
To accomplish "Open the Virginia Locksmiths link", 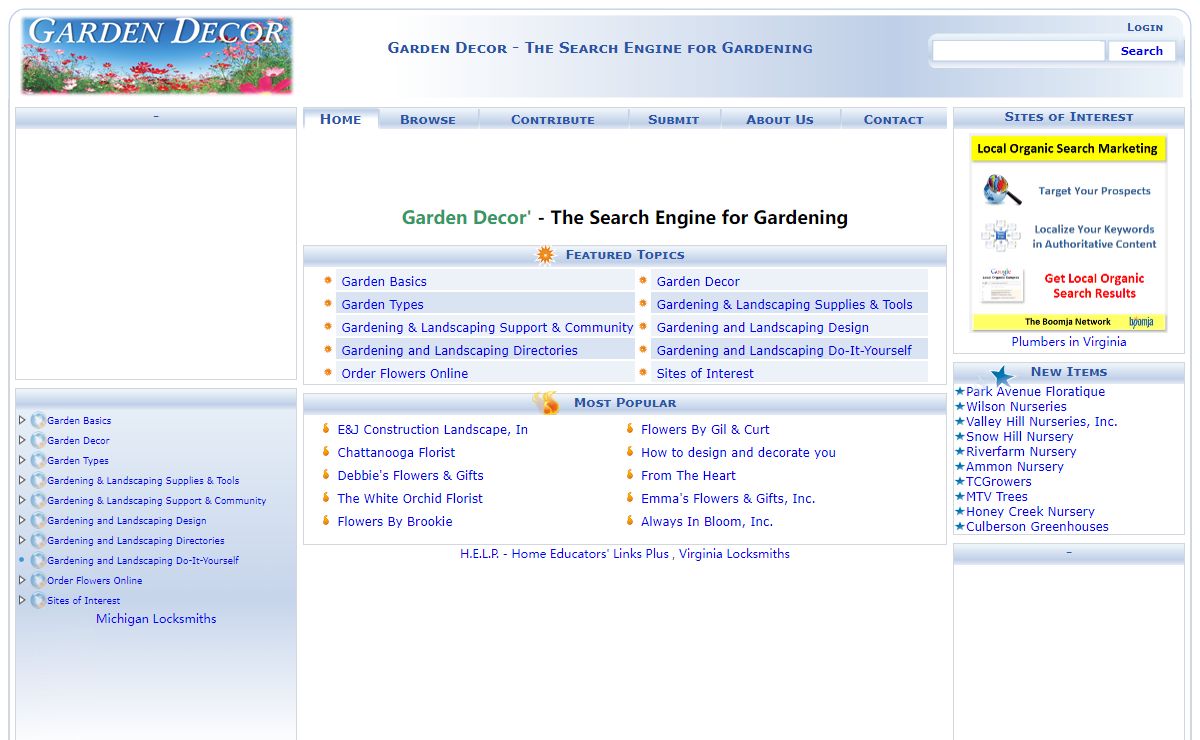I will click(734, 554).
